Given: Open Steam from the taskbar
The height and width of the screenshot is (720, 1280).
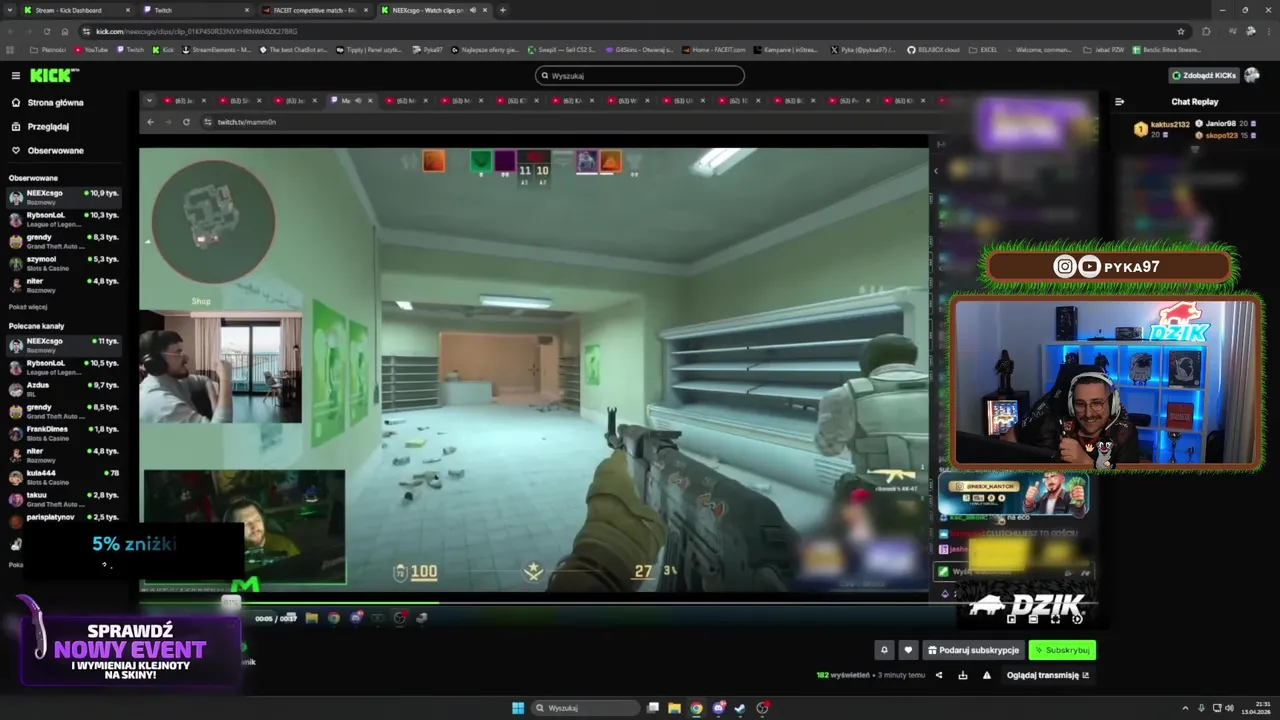Looking at the screenshot, I should pyautogui.click(x=740, y=708).
